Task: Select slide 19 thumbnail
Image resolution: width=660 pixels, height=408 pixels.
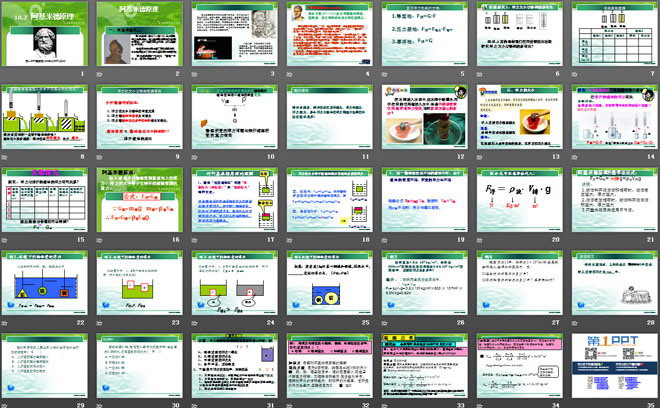Action: [425, 200]
